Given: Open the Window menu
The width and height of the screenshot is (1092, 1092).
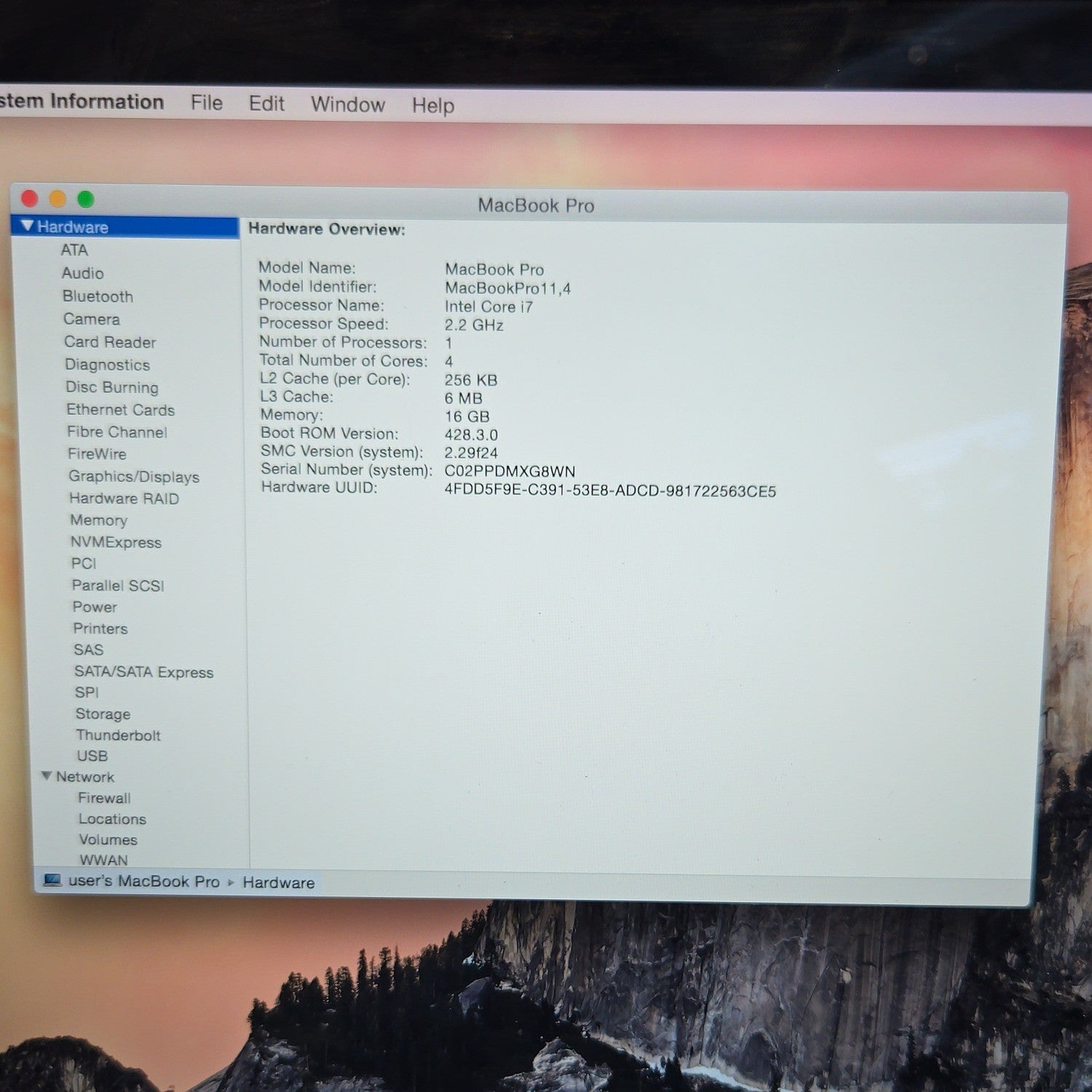Looking at the screenshot, I should tap(348, 104).
